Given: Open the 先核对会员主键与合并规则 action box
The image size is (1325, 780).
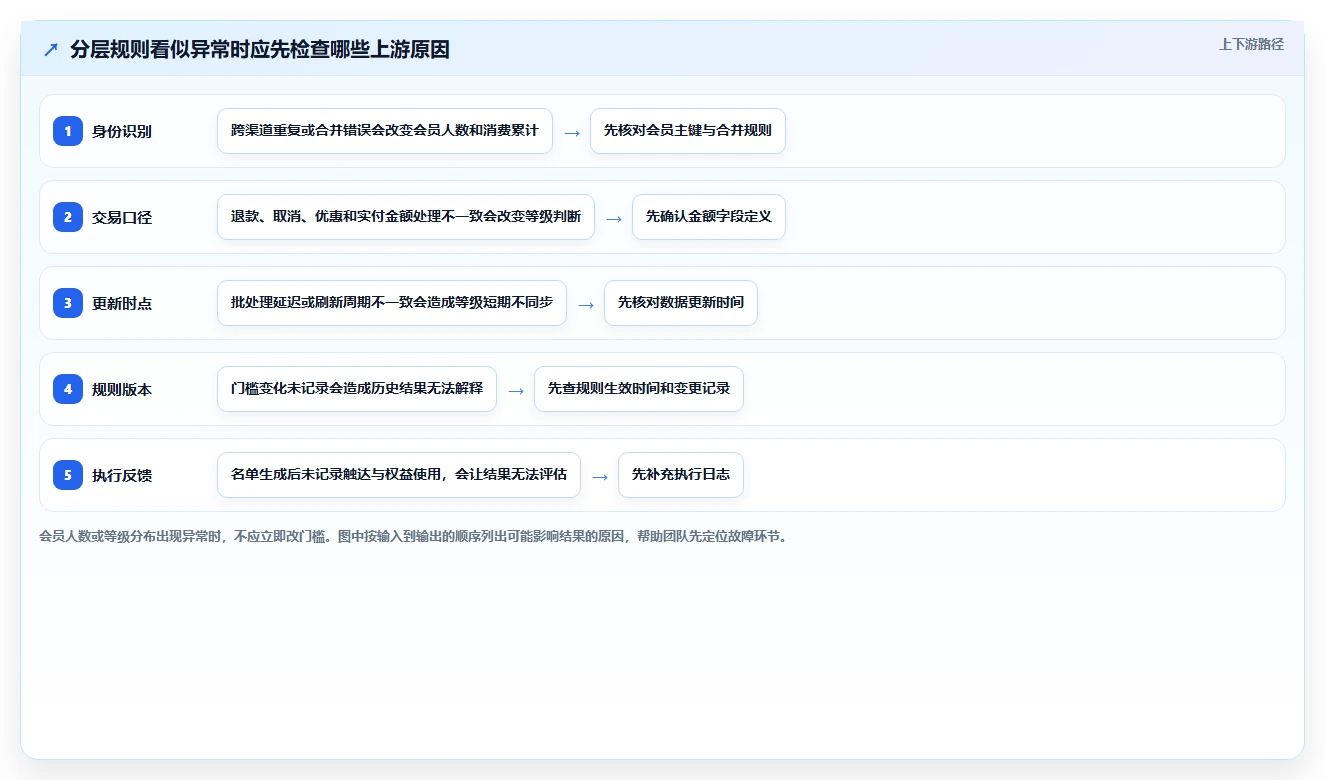Looking at the screenshot, I should click(688, 131).
